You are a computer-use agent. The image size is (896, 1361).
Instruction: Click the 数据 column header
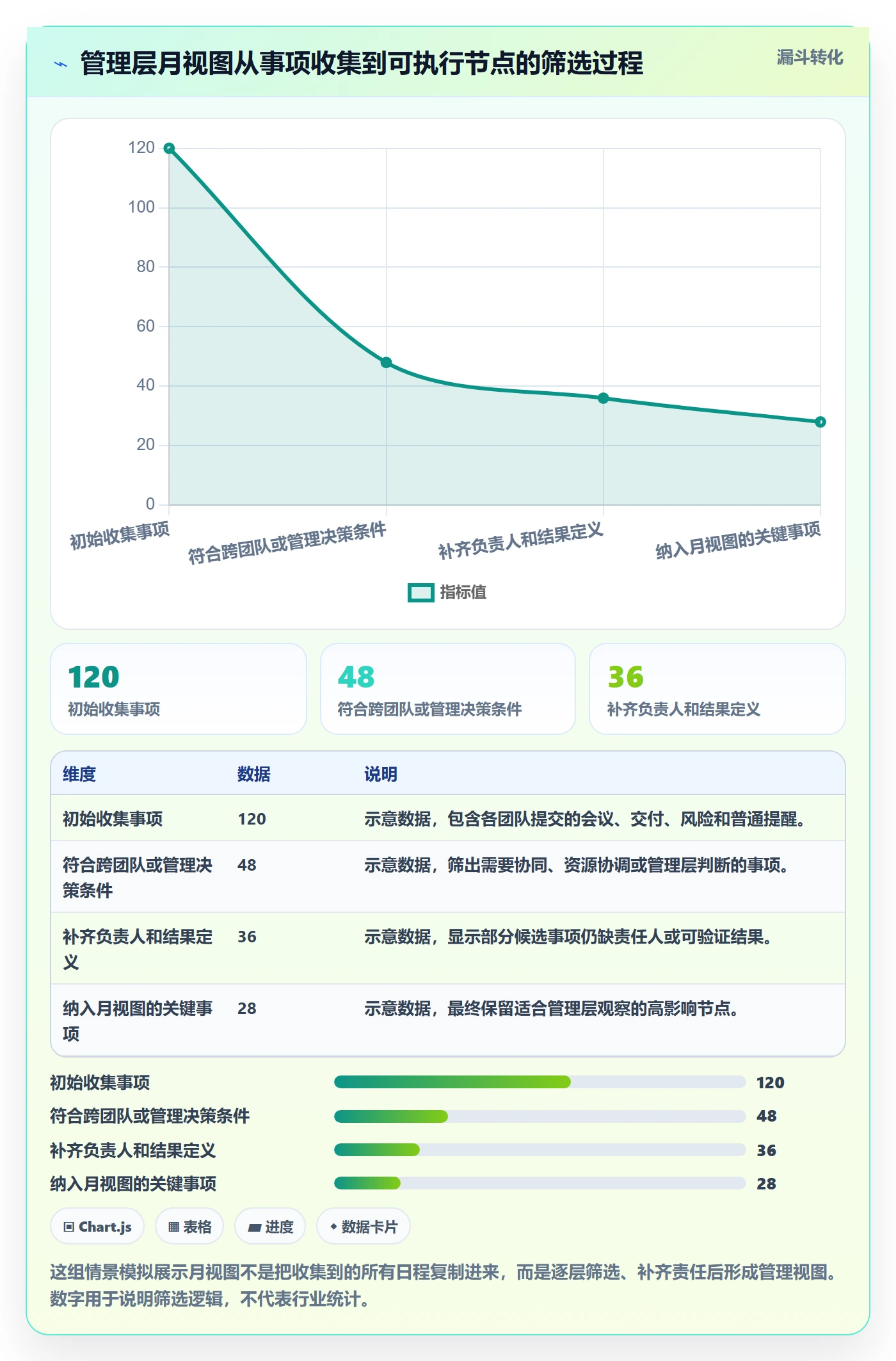pyautogui.click(x=253, y=774)
